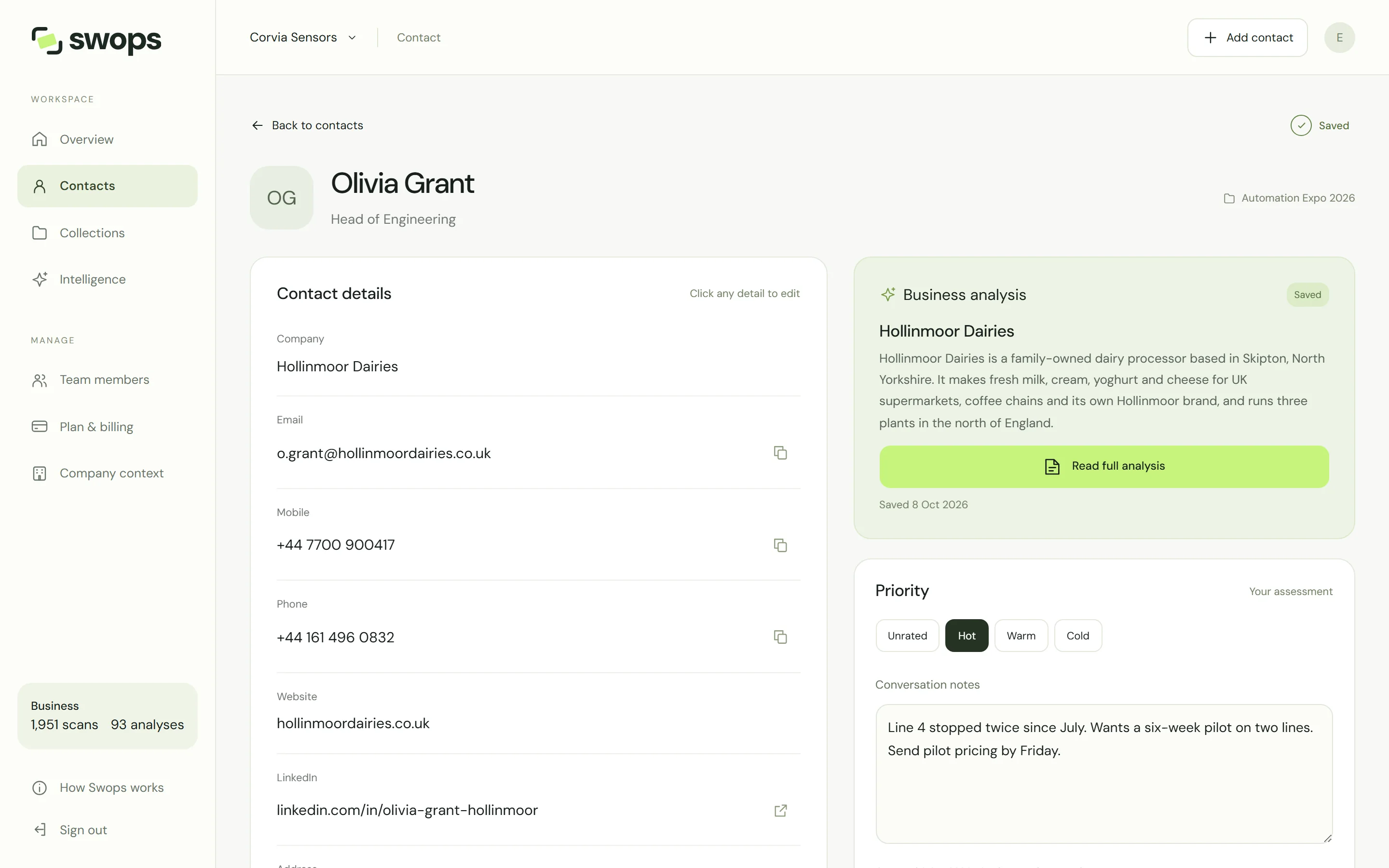
Task: Click the Collections folder icon in sidebar
Action: pyautogui.click(x=40, y=232)
